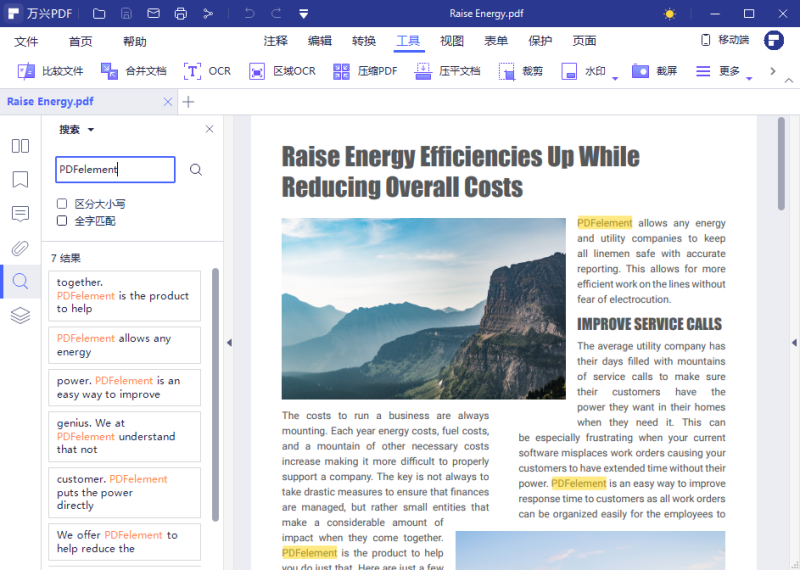This screenshot has height=570, width=800.
Task: Open the user account avatar icon
Action: coord(773,40)
